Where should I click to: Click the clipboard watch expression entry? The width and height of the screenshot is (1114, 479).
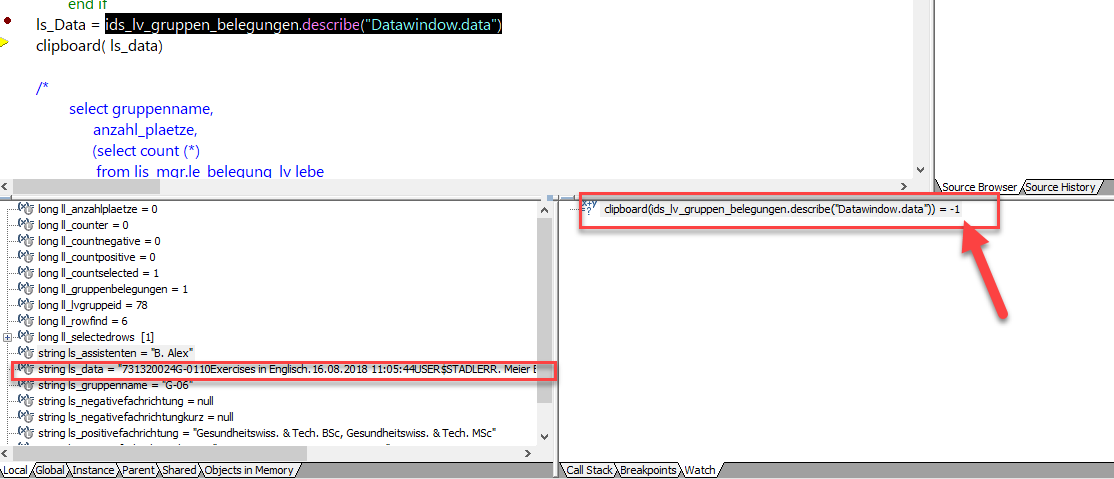[782, 210]
